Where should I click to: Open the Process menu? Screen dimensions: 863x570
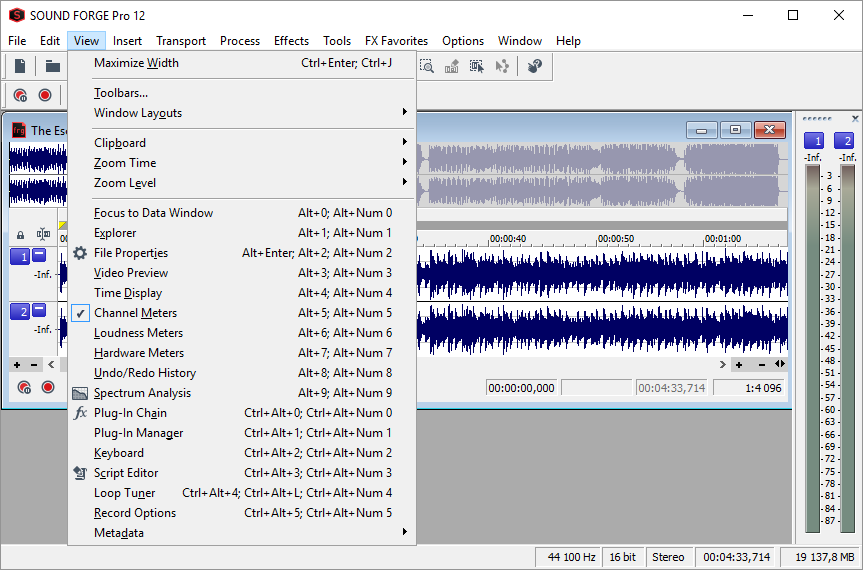240,41
